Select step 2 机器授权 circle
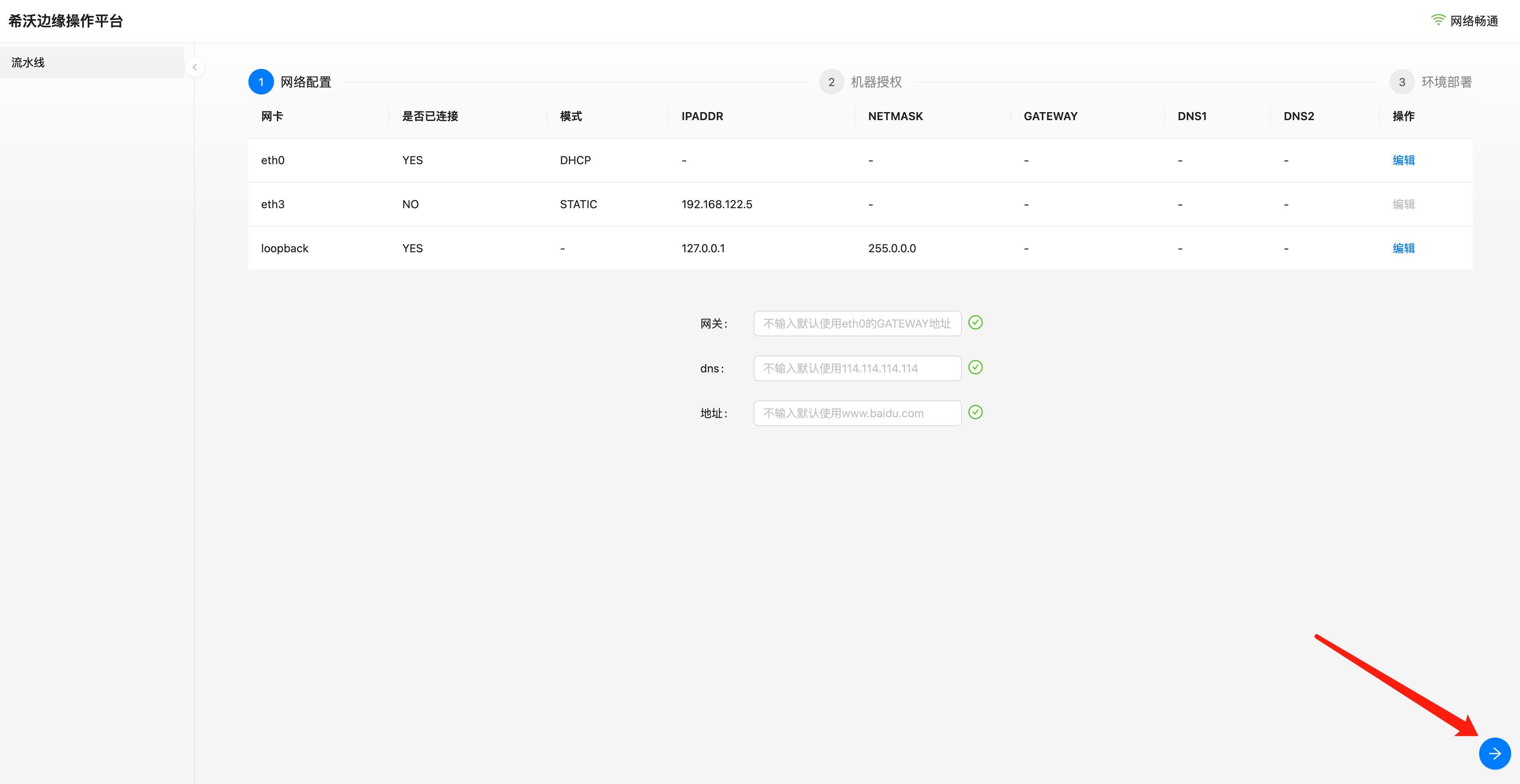The width and height of the screenshot is (1520, 784). 831,82
